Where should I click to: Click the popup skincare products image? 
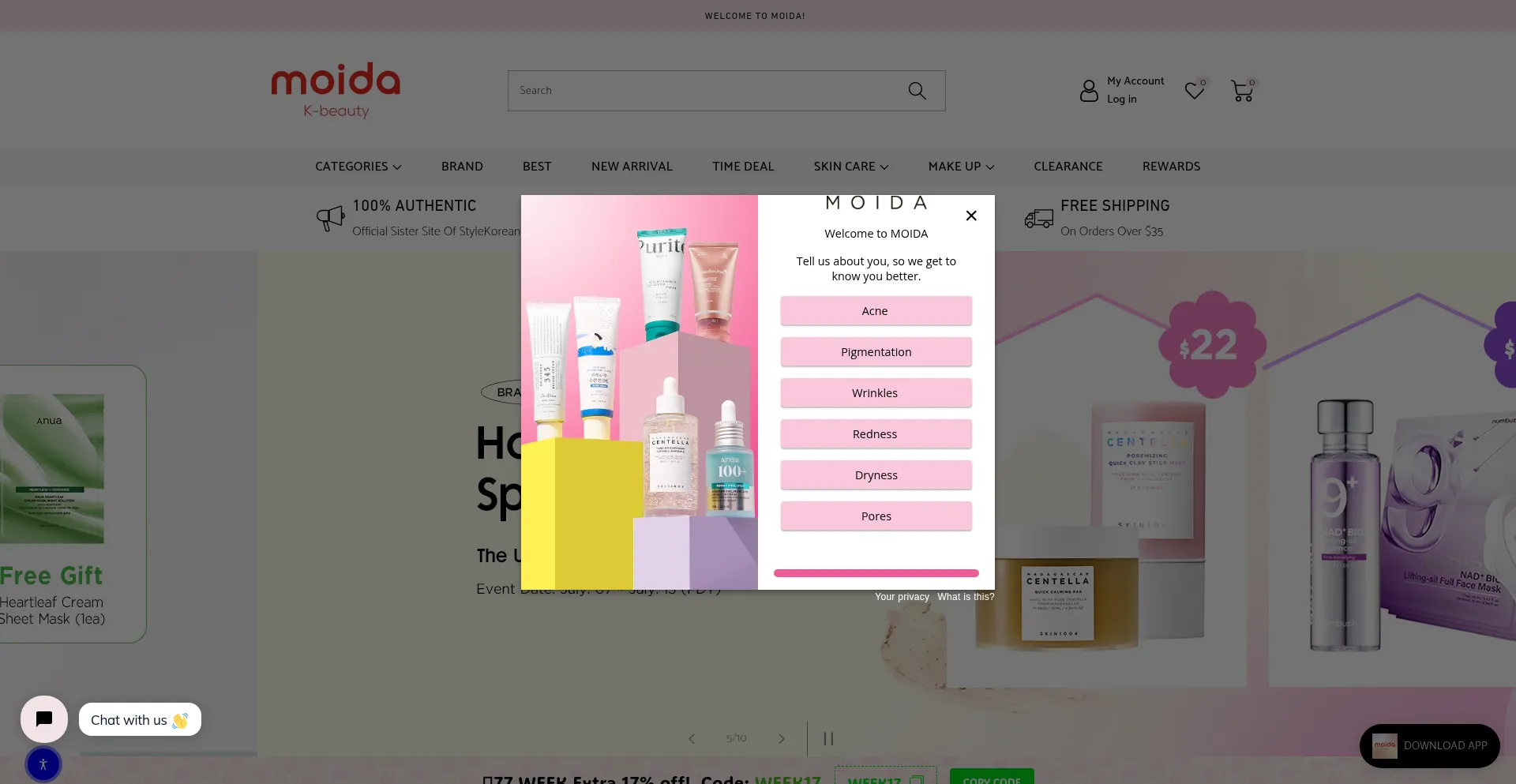[640, 392]
